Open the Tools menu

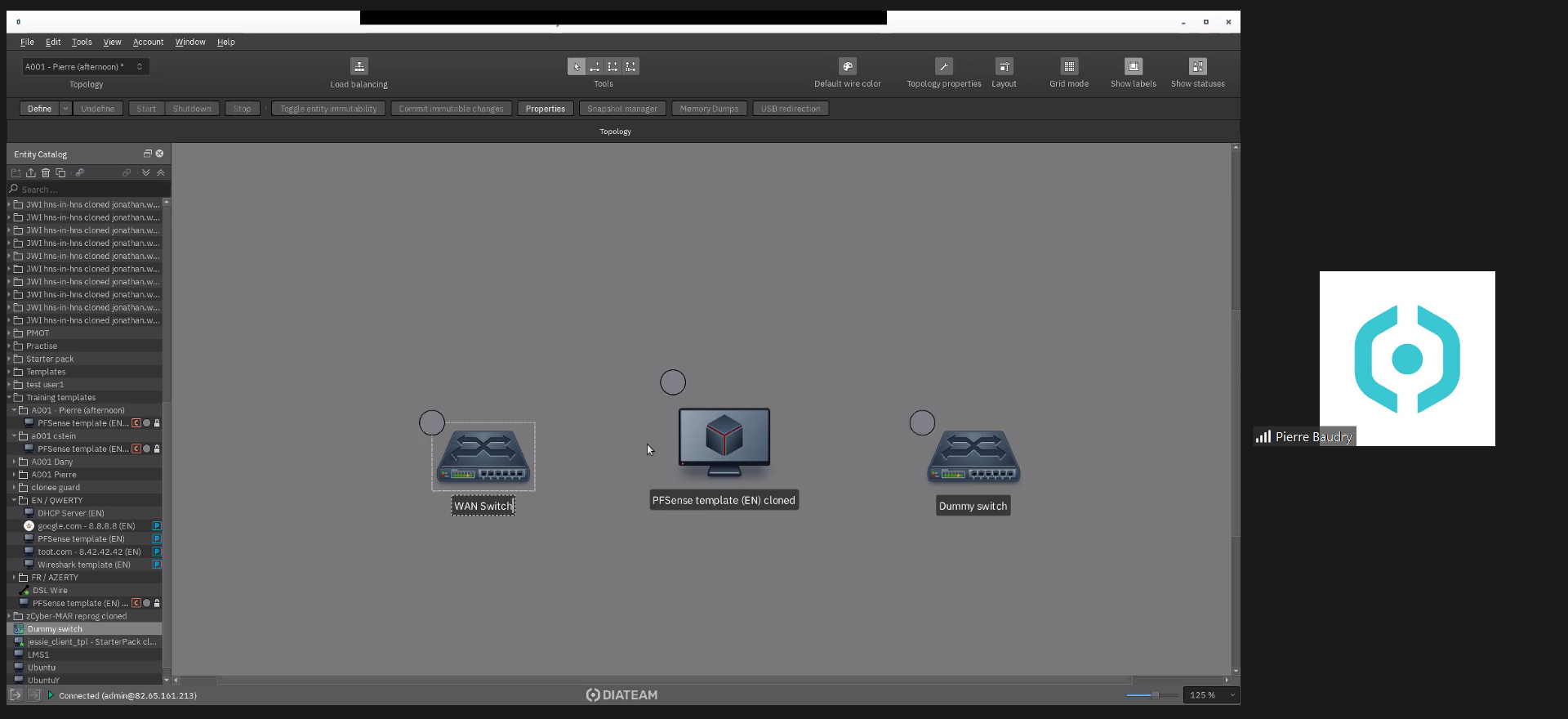(x=82, y=42)
